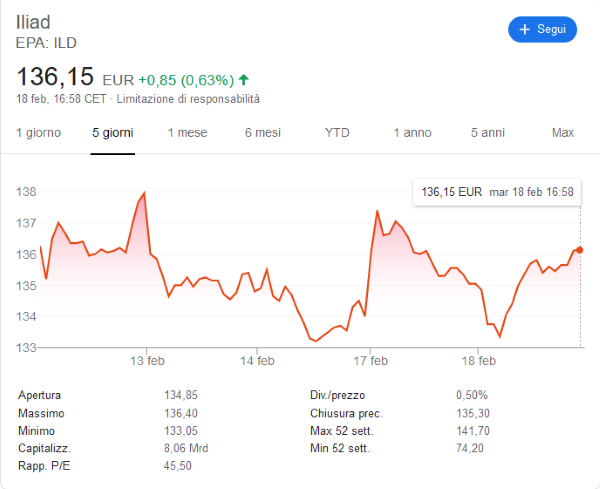Viewport: 600px width, 489px height.
Task: Select the 5 anni tab
Action: tap(488, 132)
